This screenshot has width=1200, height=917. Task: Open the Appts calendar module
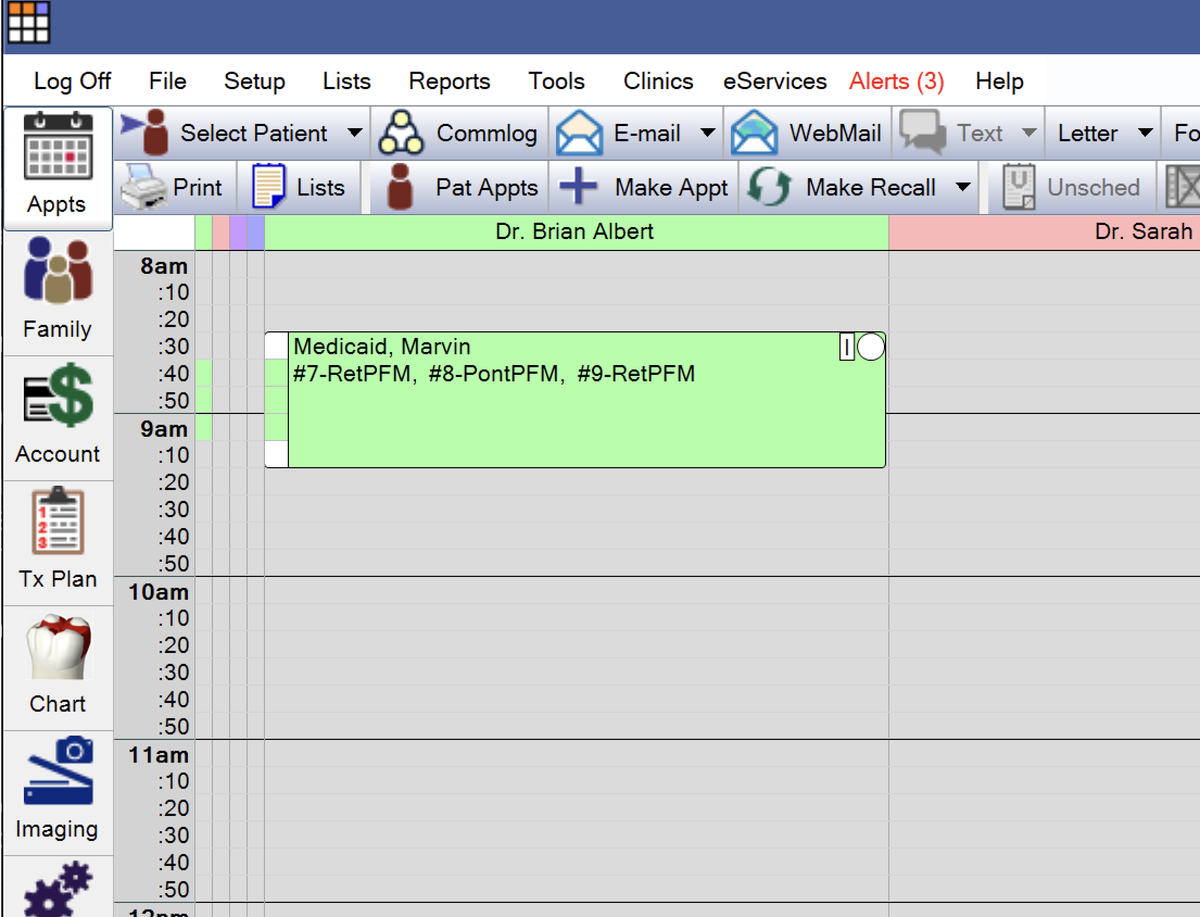click(57, 168)
